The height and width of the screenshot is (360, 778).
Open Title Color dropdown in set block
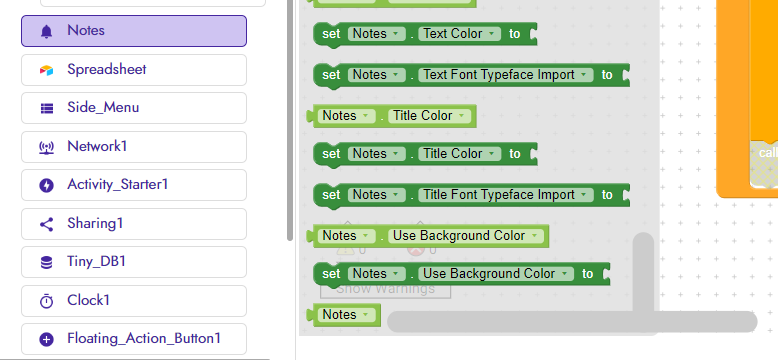(459, 154)
